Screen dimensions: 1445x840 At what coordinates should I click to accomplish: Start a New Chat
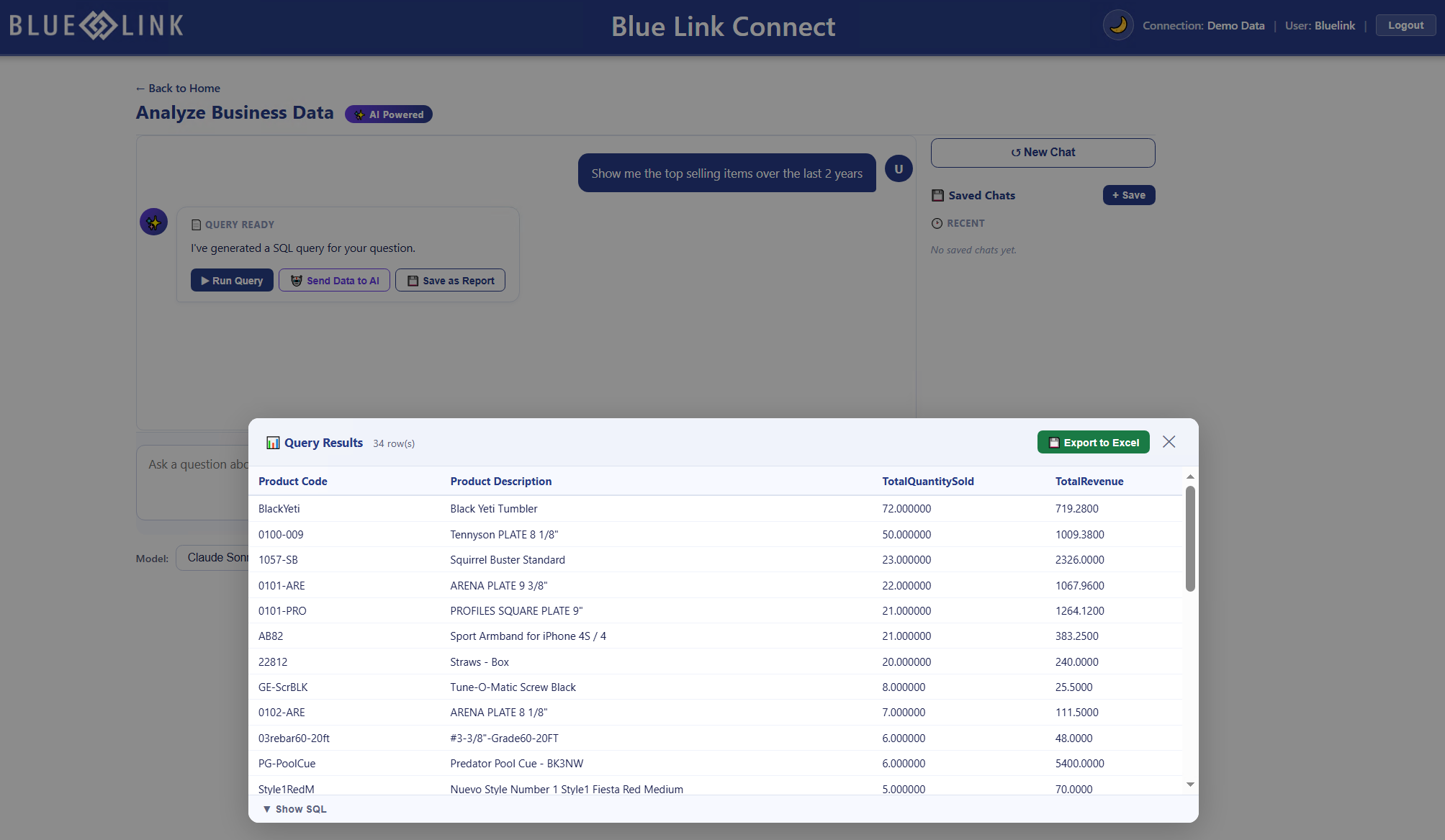1043,153
